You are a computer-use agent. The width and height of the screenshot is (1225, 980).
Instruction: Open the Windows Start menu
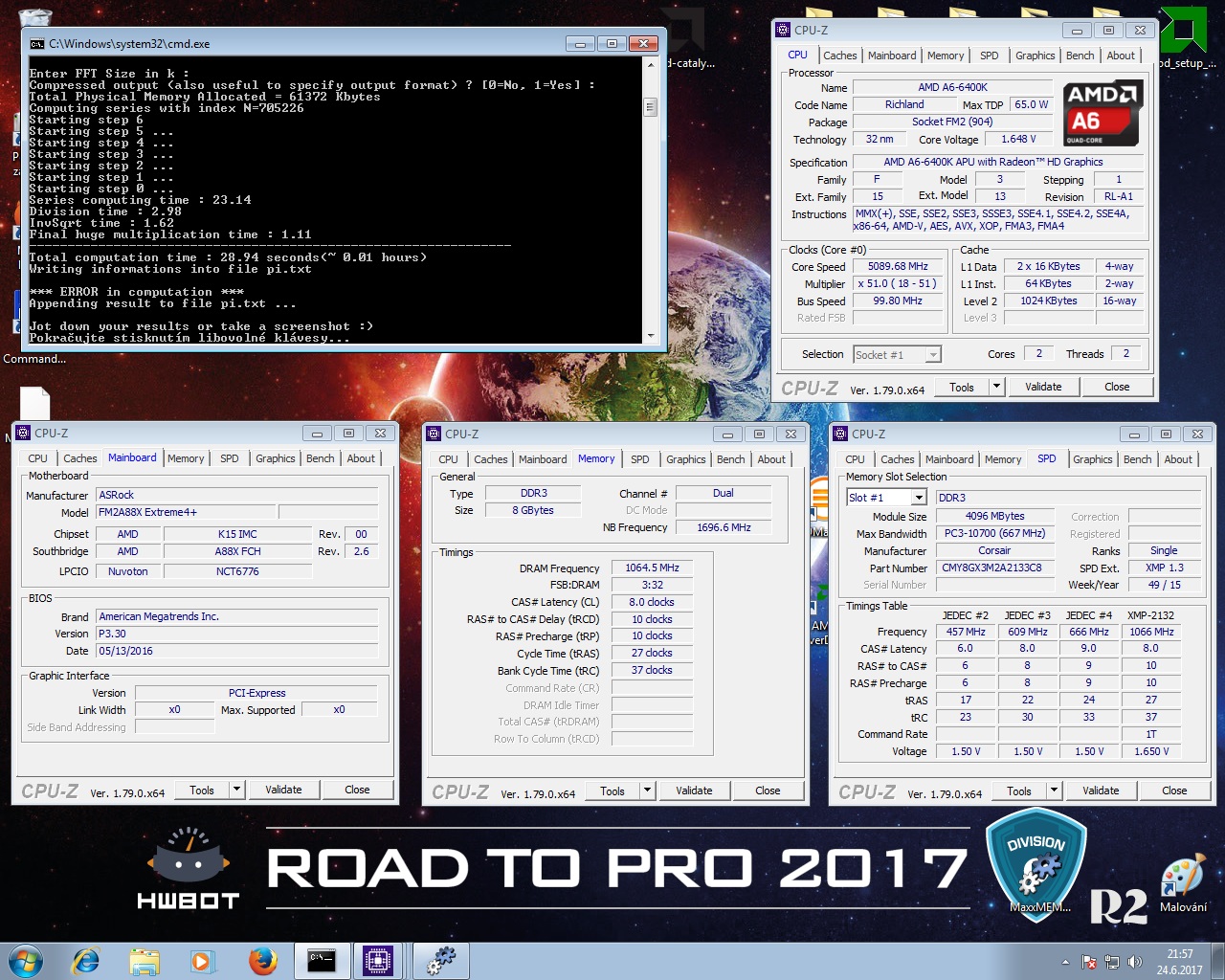26,960
